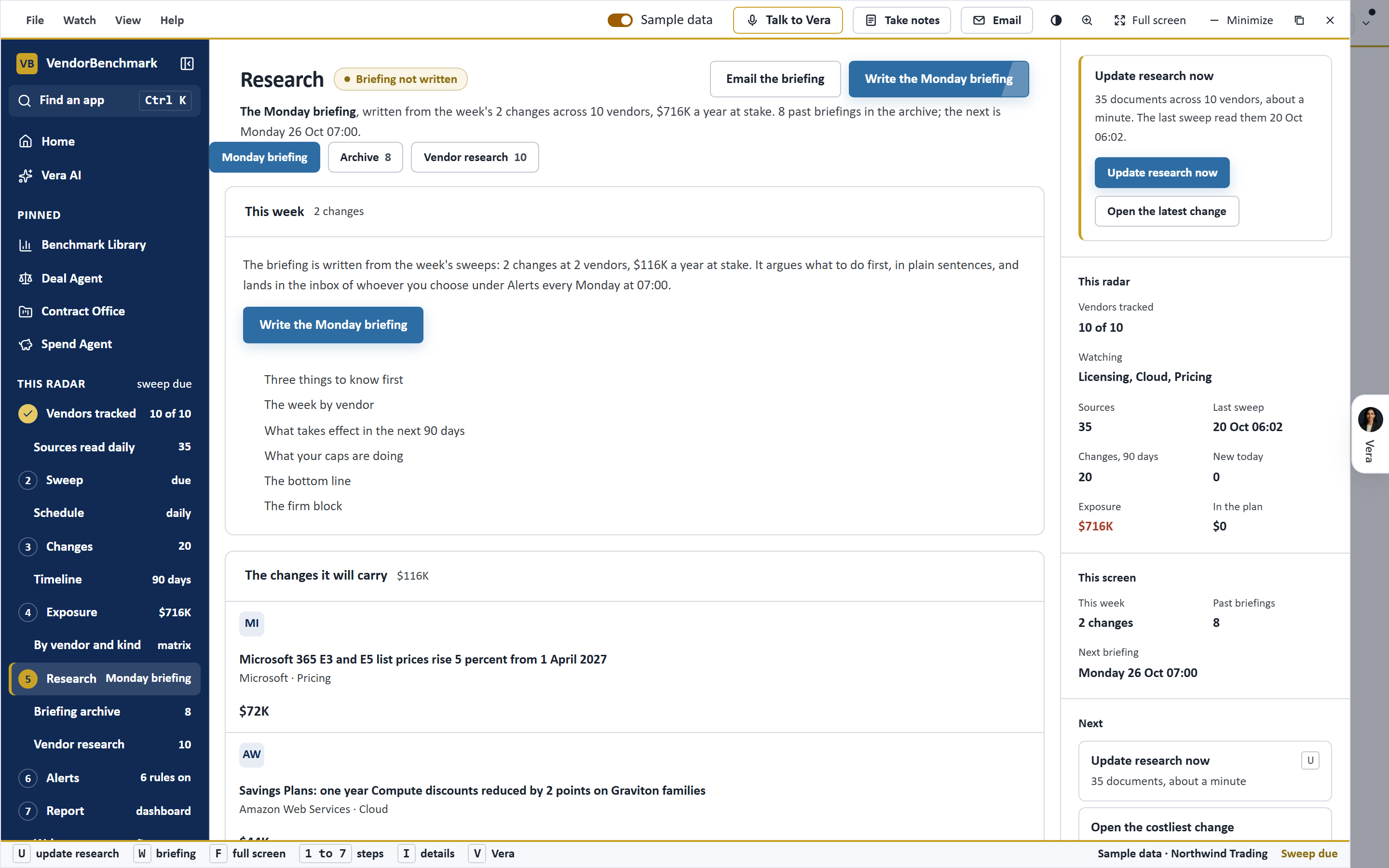Click the step 2 Sweep number badge
Image resolution: width=1389 pixels, height=868 pixels.
27,480
